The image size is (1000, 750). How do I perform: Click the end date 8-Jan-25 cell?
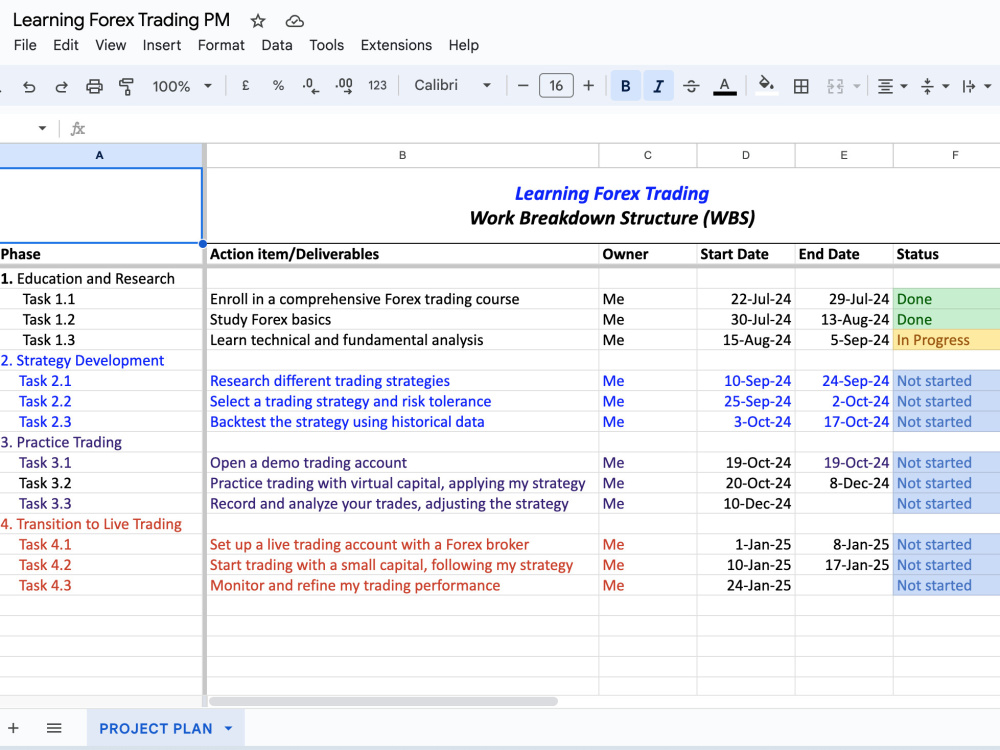pos(844,545)
